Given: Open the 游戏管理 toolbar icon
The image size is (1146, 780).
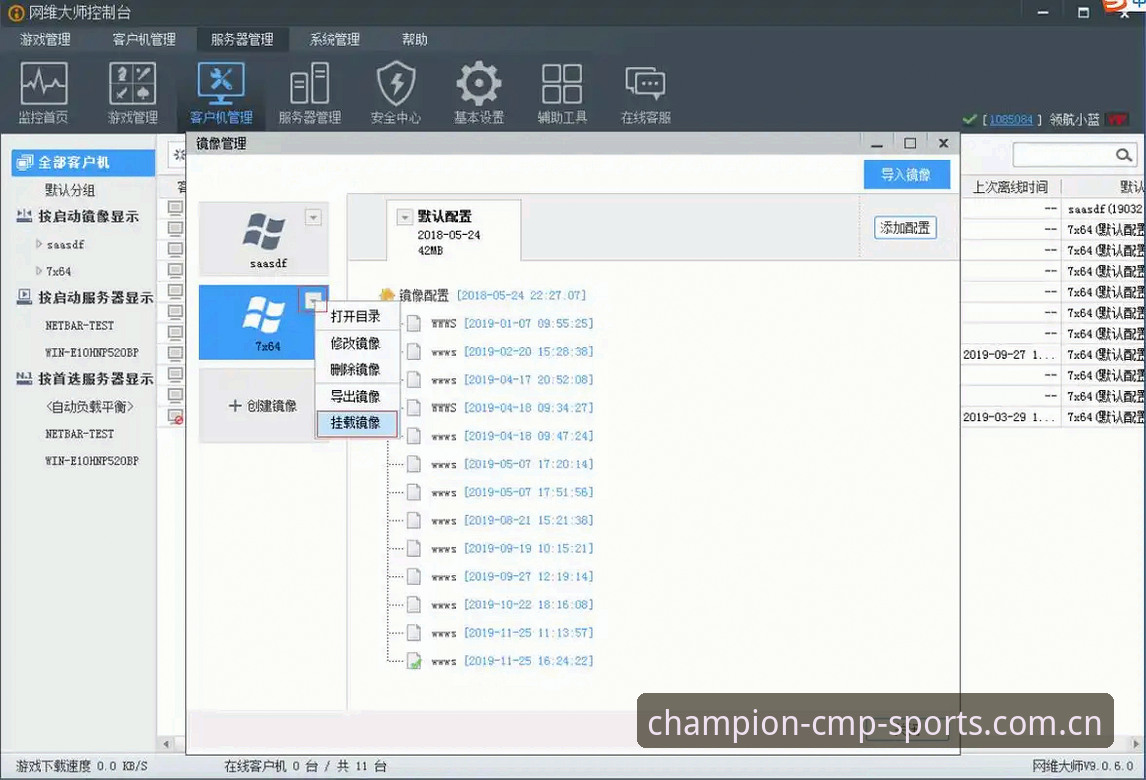Looking at the screenshot, I should [x=132, y=93].
